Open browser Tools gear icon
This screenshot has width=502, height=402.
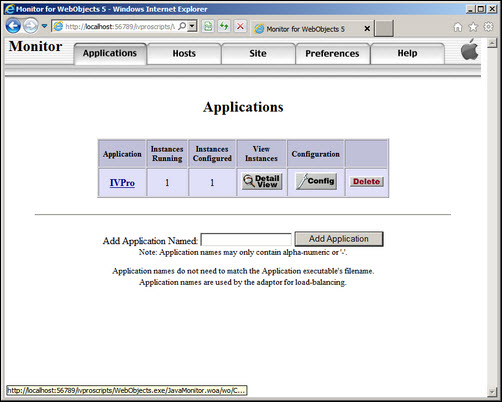488,27
